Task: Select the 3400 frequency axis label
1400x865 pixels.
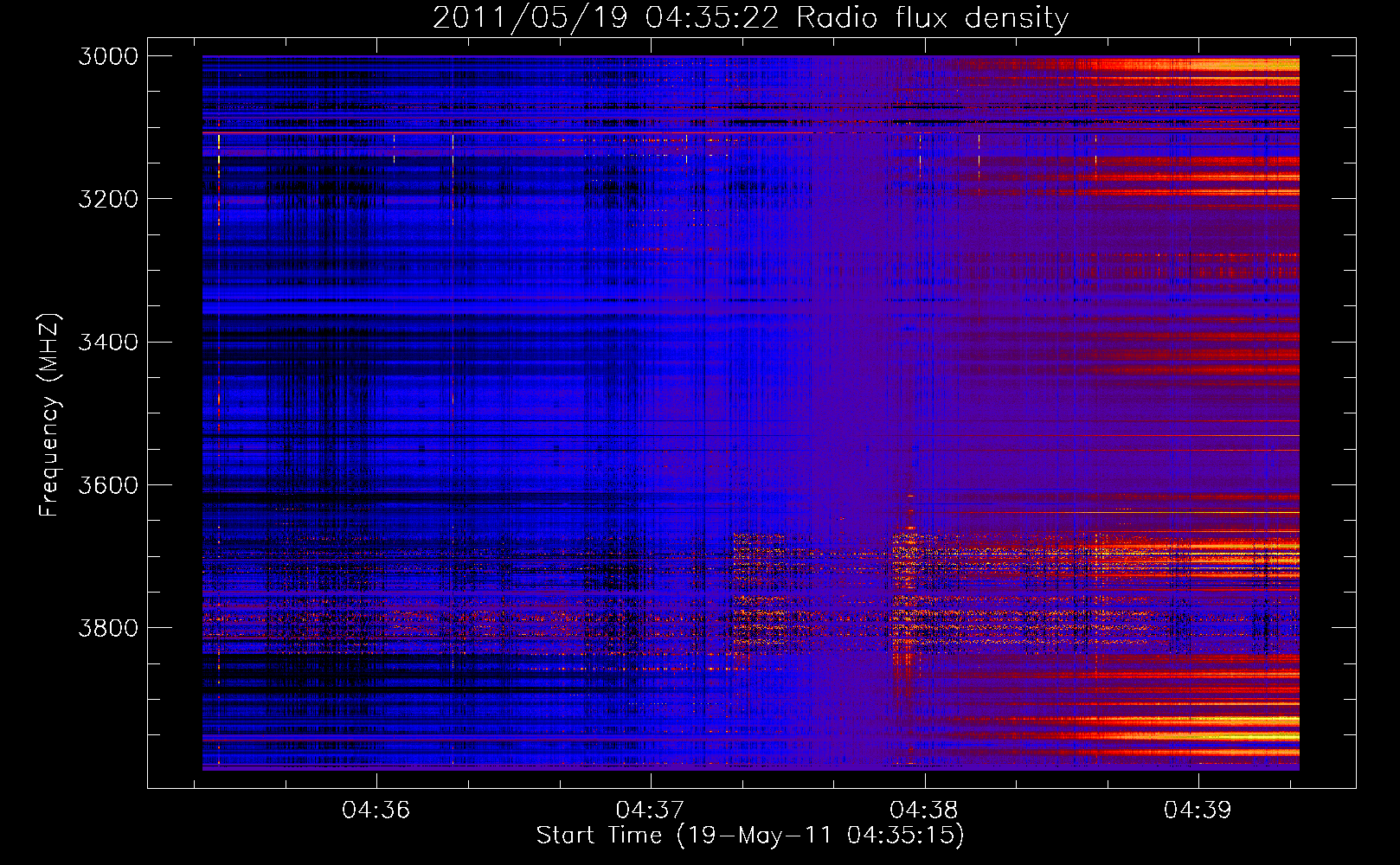Action: (x=108, y=342)
